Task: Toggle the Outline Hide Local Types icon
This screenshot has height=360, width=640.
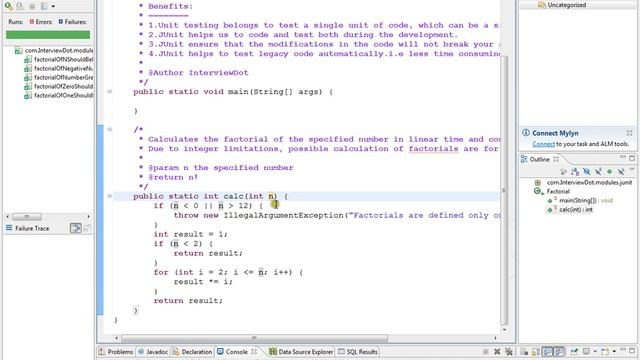Action: point(621,171)
